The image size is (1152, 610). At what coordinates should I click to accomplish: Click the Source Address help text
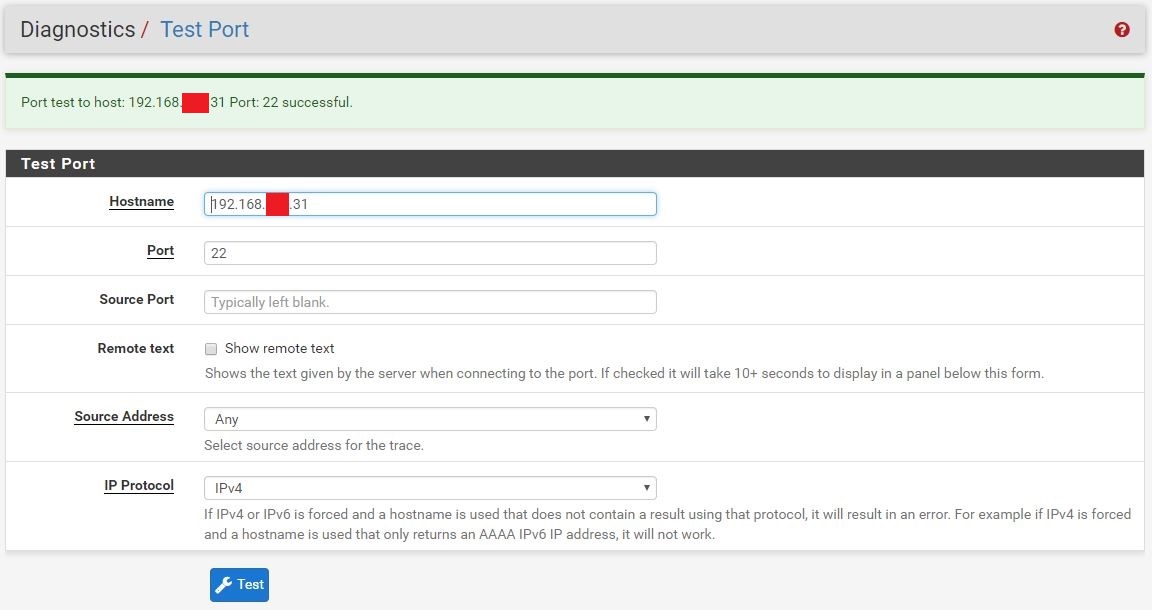[x=313, y=445]
